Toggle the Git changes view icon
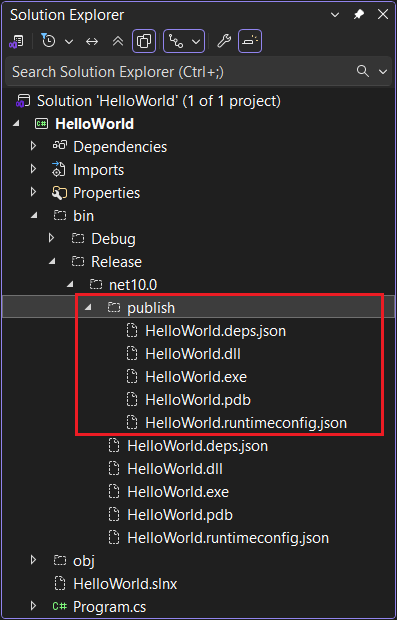Image resolution: width=397 pixels, height=620 pixels. [175, 41]
